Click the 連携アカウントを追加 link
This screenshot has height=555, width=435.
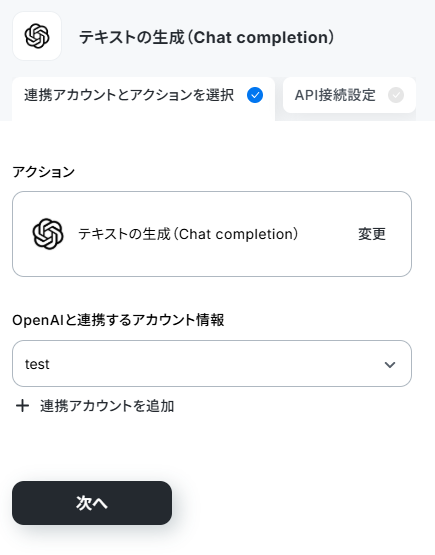click(107, 406)
